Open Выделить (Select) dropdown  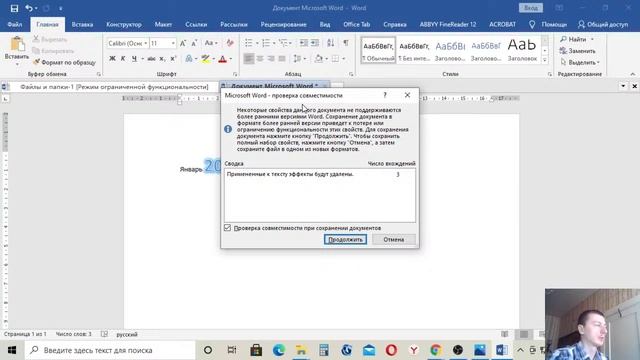coord(580,62)
